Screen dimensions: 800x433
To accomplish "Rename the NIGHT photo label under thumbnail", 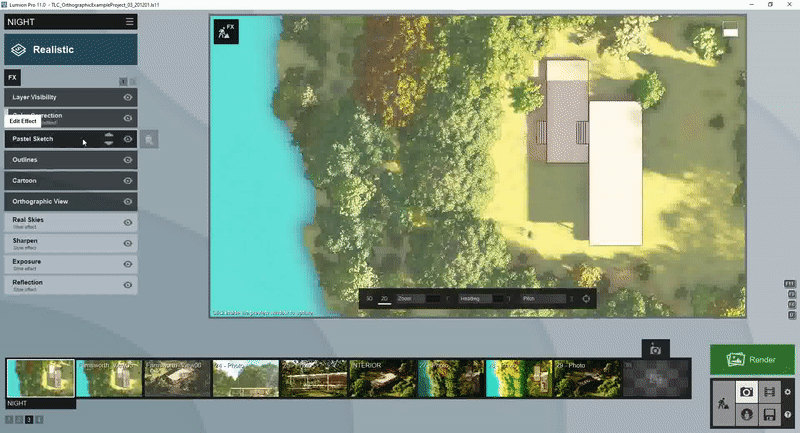I will pos(41,403).
